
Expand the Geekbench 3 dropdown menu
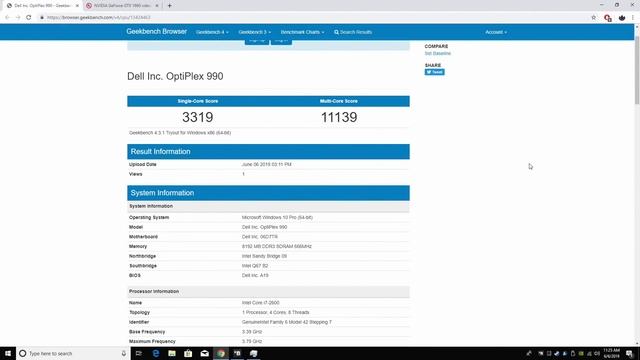pyautogui.click(x=255, y=32)
